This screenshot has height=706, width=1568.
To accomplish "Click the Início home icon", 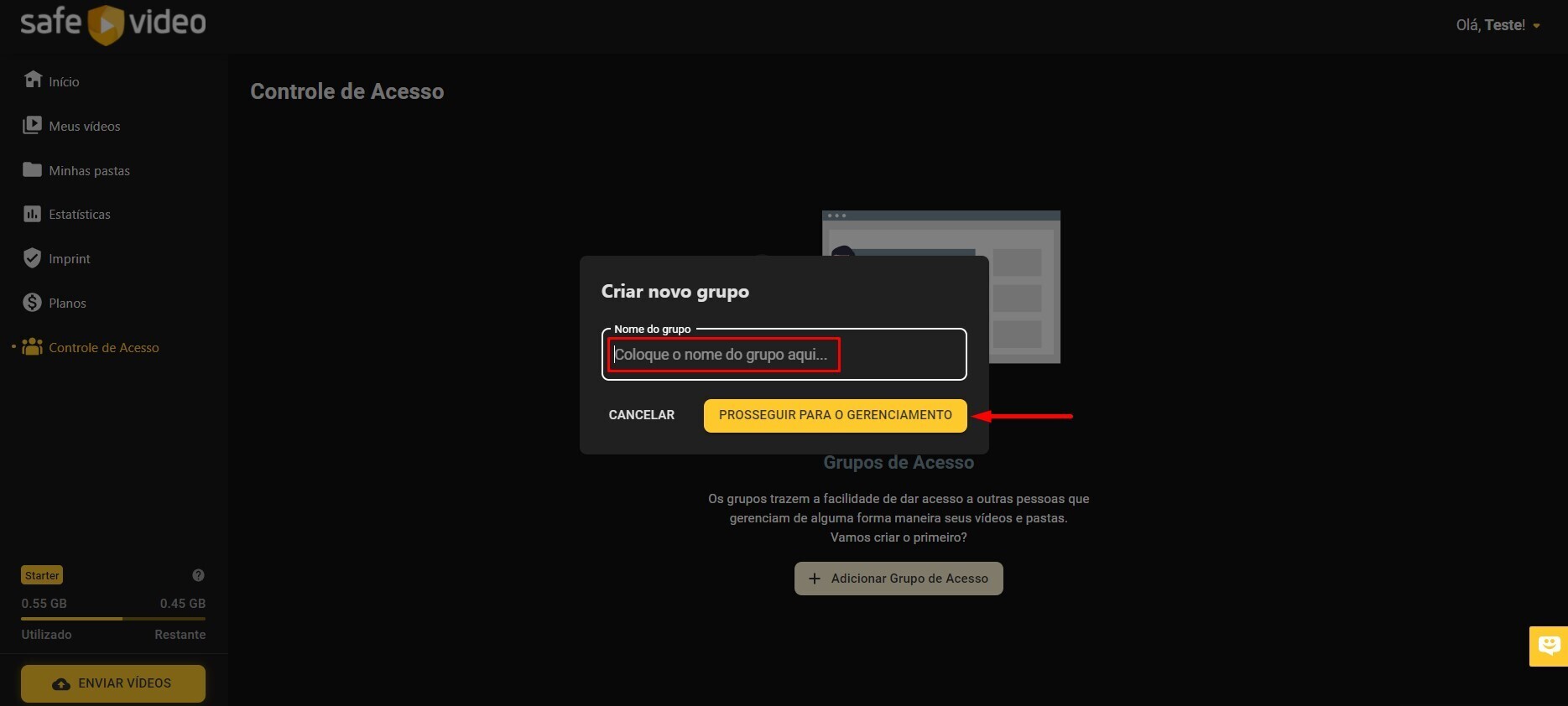I will point(33,80).
